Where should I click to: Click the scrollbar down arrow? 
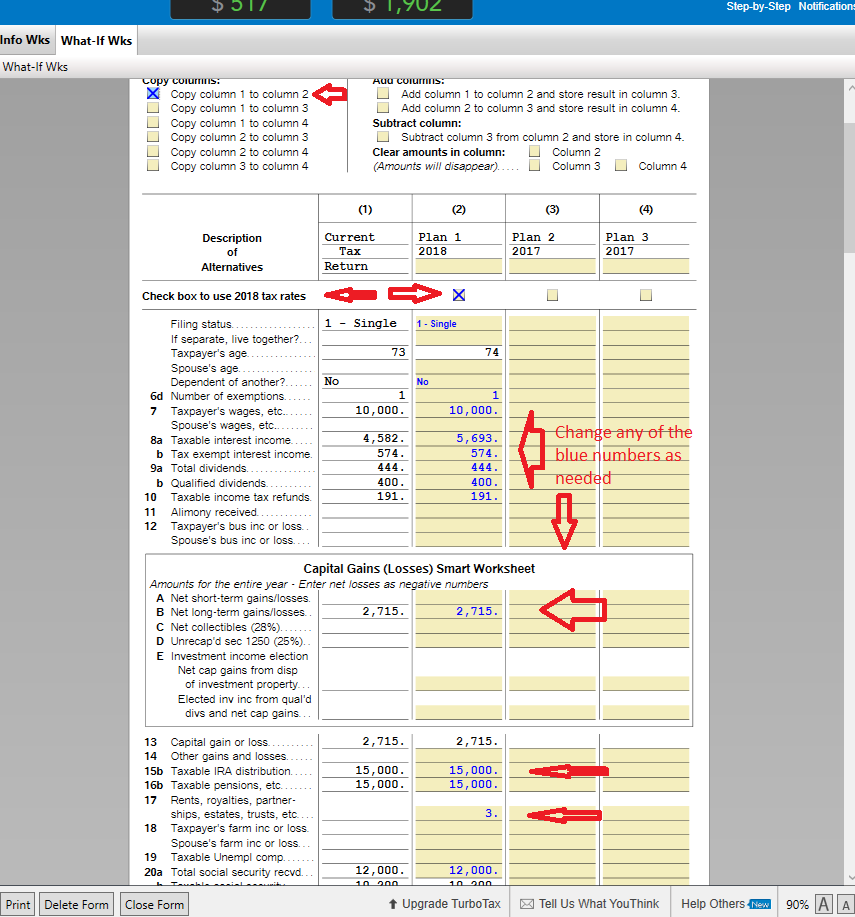click(850, 878)
